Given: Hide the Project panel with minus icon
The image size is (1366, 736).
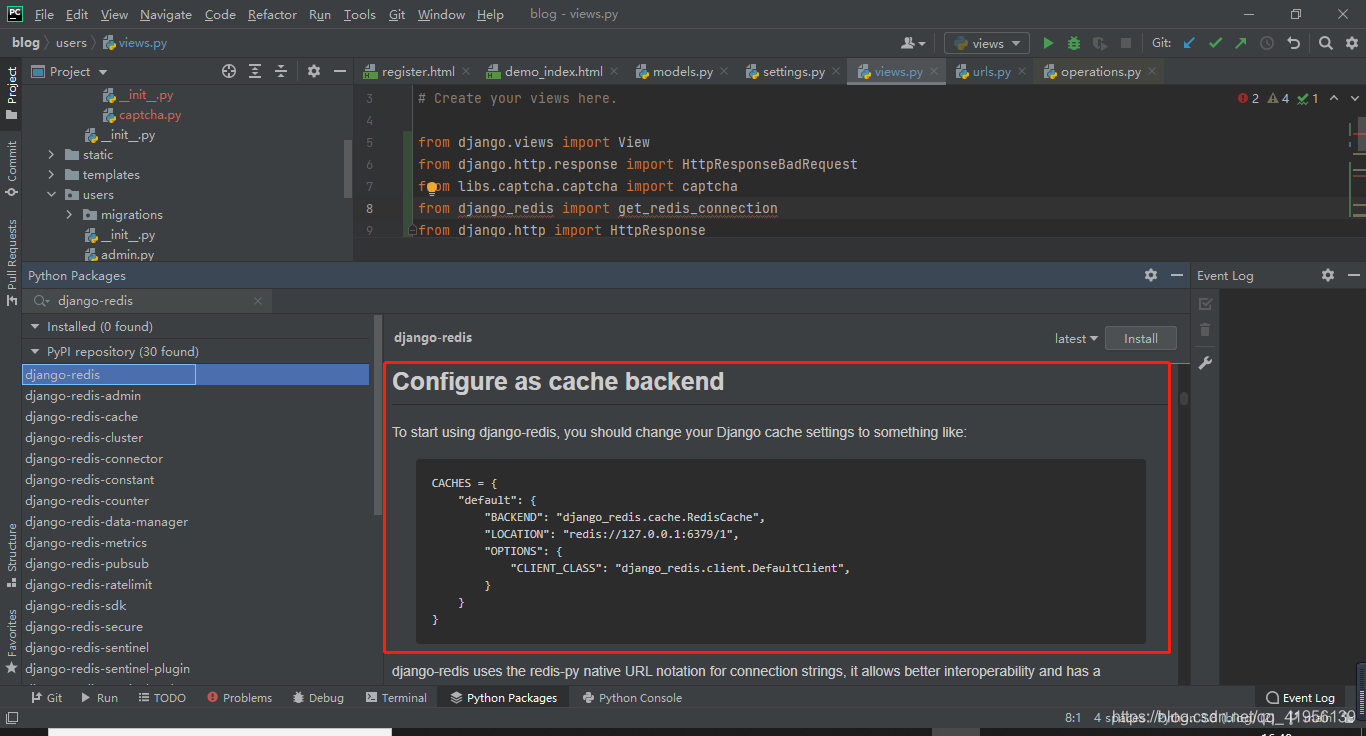Looking at the screenshot, I should tap(340, 71).
